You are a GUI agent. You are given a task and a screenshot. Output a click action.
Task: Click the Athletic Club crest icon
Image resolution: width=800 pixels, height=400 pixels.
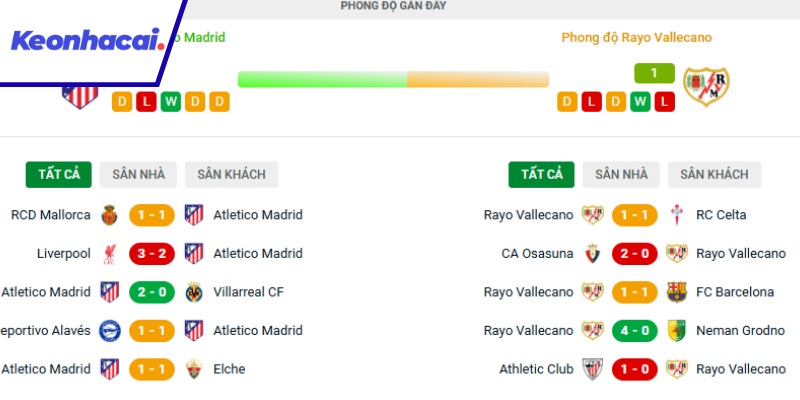(x=593, y=370)
